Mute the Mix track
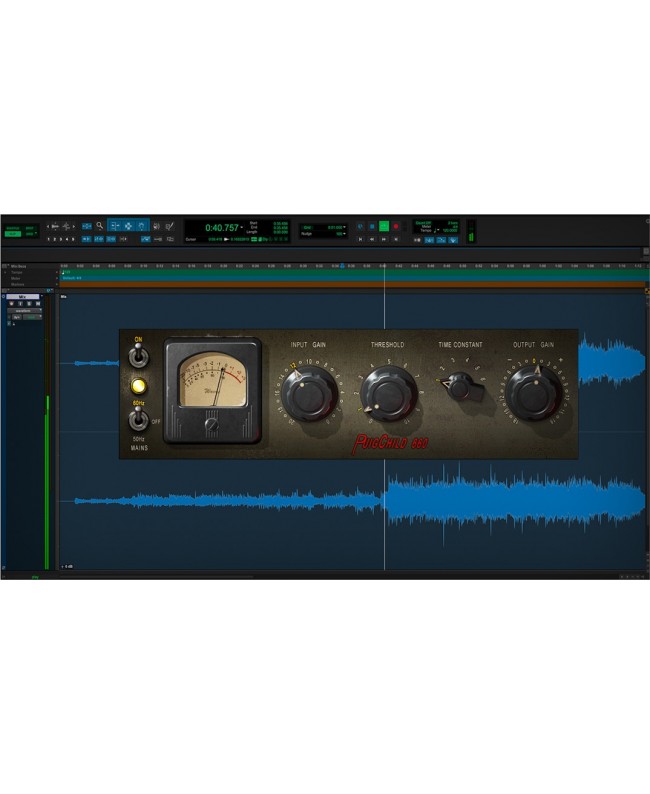Screen dimensions: 650x794 pyautogui.click(x=38, y=304)
